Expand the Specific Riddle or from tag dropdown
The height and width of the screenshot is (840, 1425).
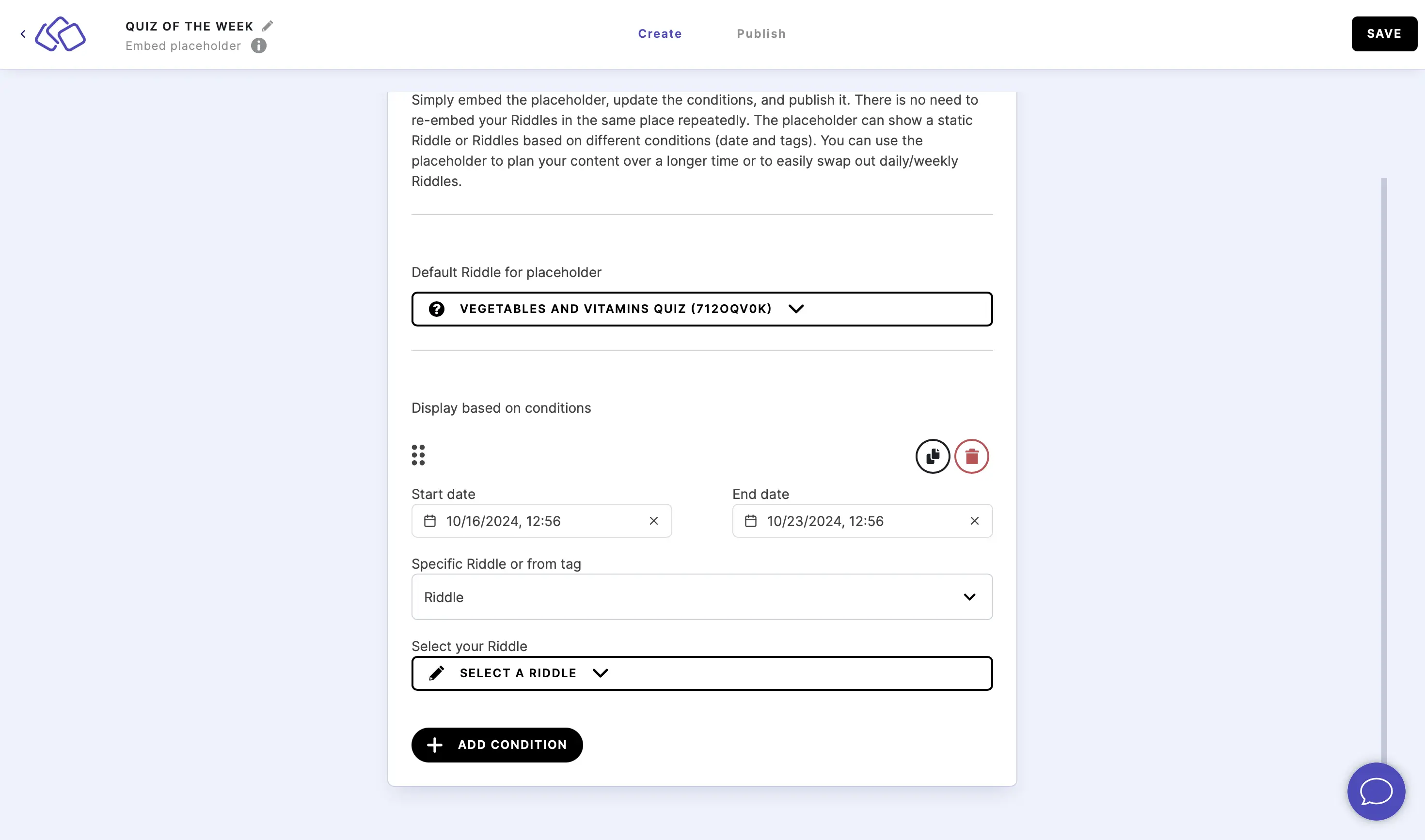click(x=702, y=597)
